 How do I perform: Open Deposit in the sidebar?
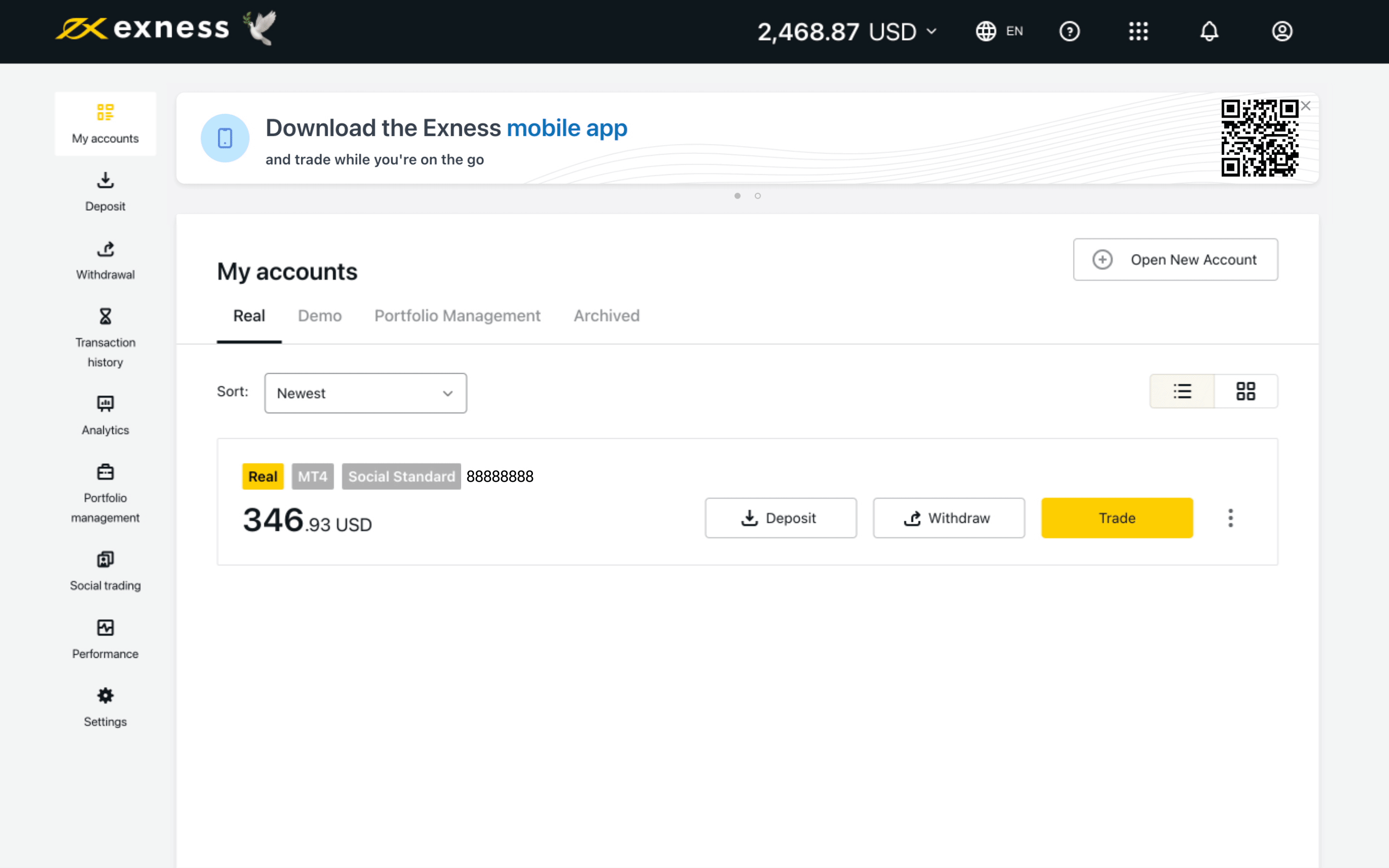[x=105, y=192]
